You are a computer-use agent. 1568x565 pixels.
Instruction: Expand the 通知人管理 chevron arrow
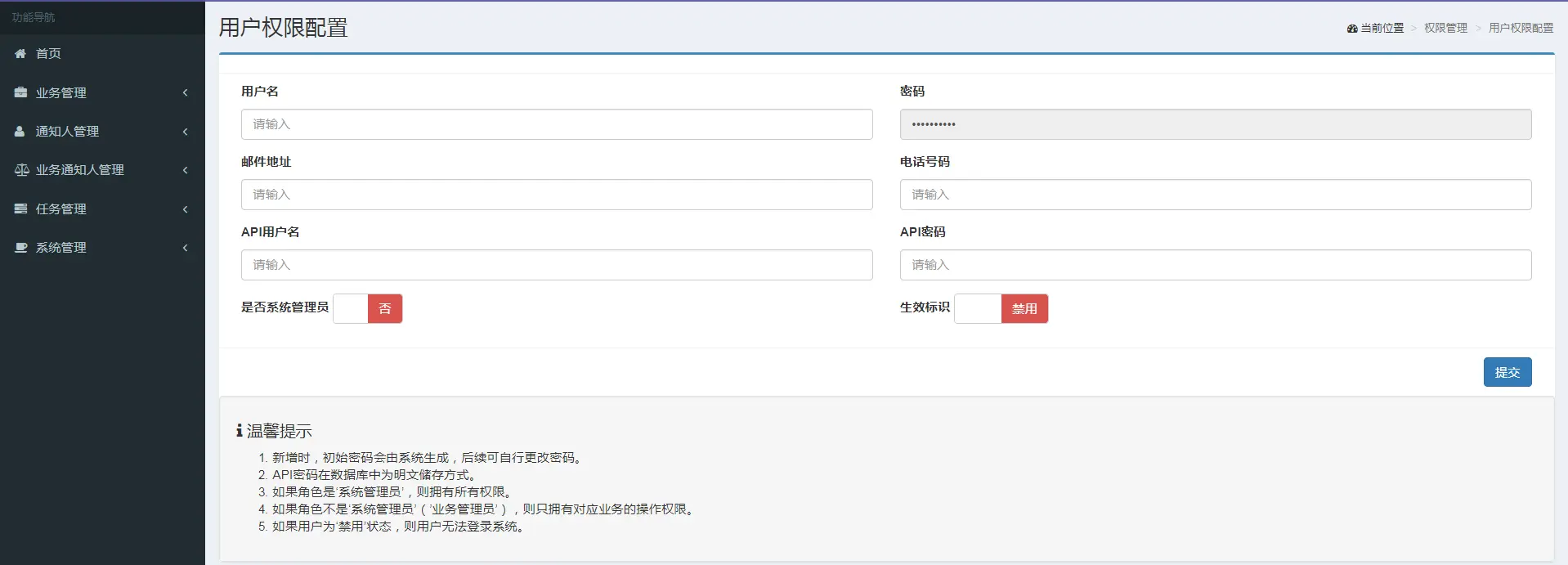(186, 131)
